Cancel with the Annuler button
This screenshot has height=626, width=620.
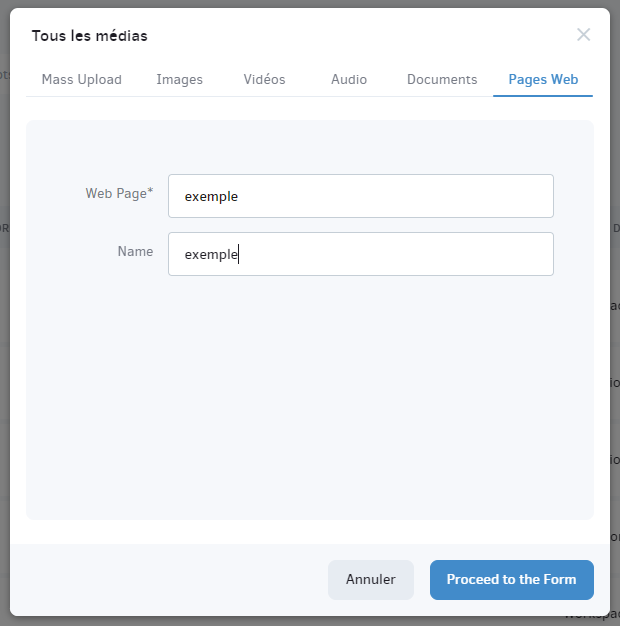(x=370, y=579)
